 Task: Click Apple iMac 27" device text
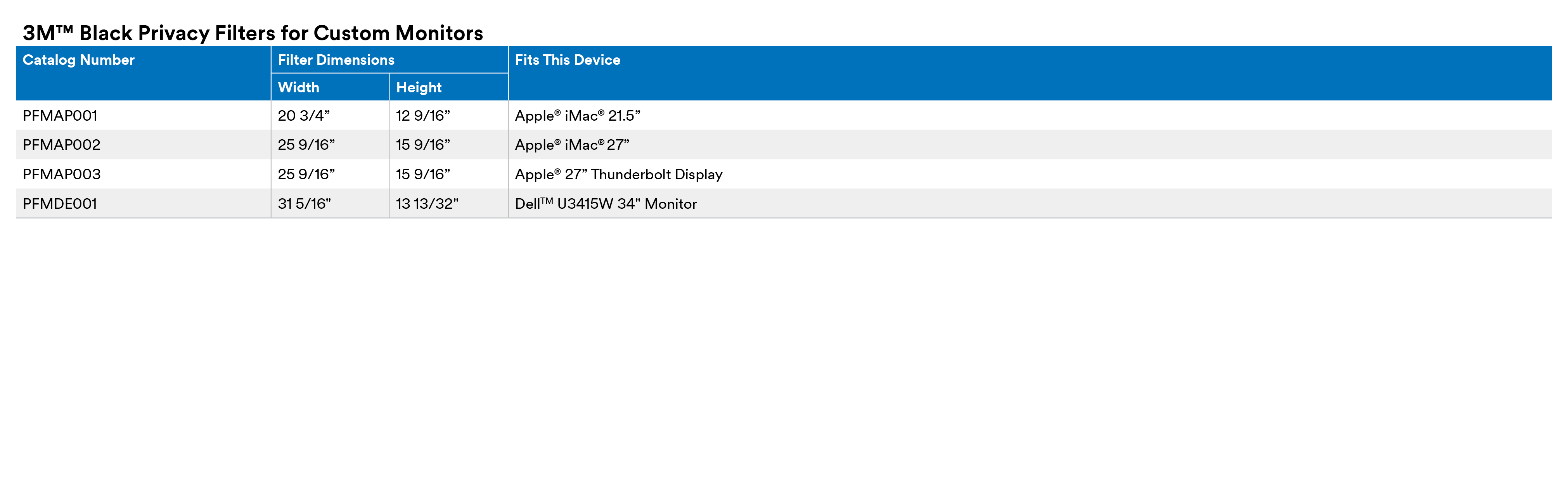(x=571, y=145)
